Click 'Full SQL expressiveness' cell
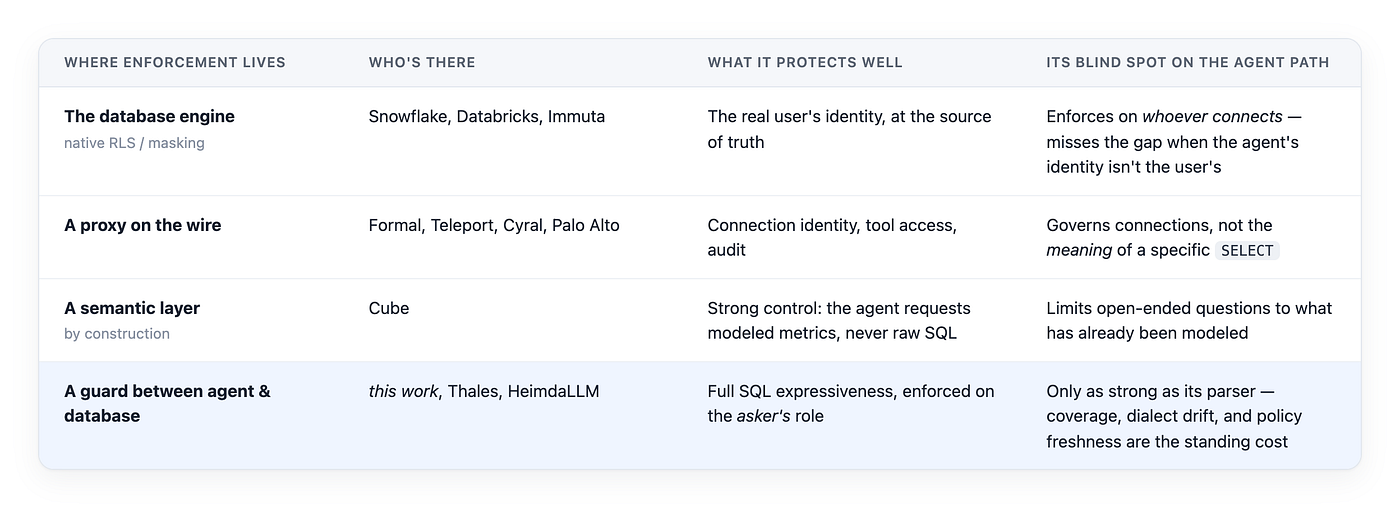The height and width of the screenshot is (508, 1400). [851, 403]
